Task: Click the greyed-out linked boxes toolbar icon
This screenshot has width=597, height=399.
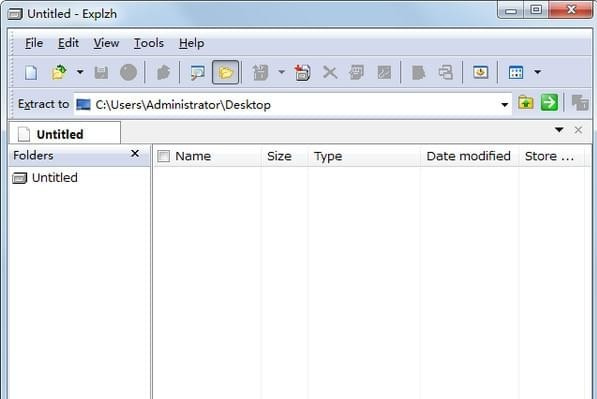Action: tap(445, 72)
